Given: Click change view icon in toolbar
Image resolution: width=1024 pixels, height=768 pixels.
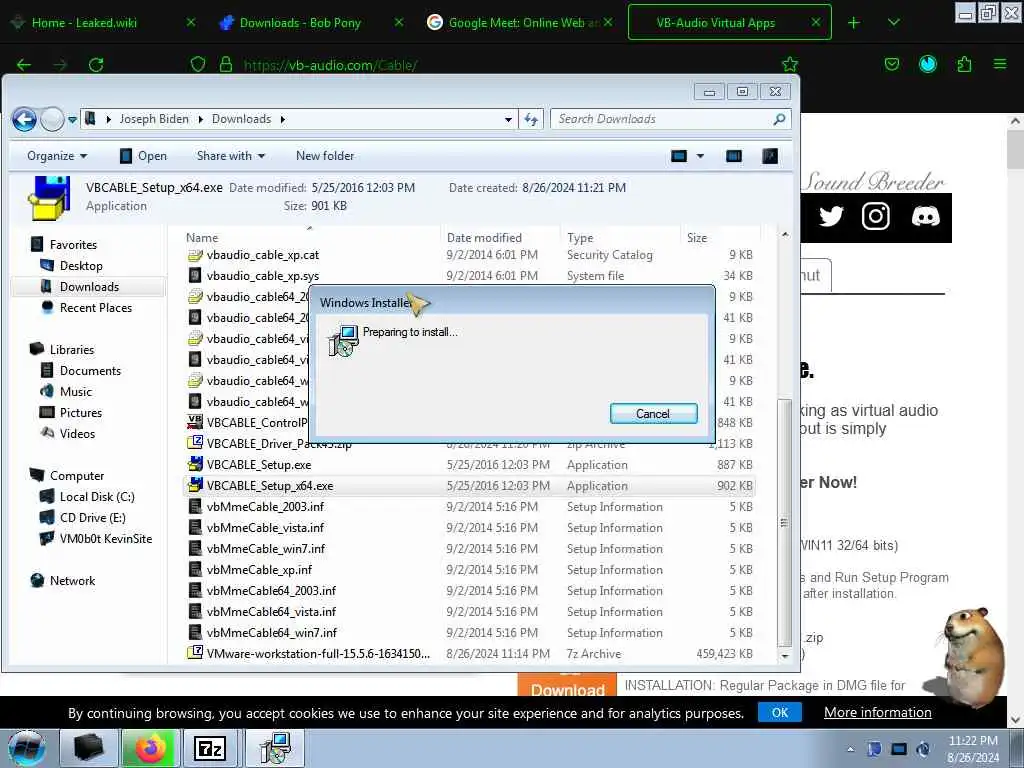Looking at the screenshot, I should pos(679,156).
